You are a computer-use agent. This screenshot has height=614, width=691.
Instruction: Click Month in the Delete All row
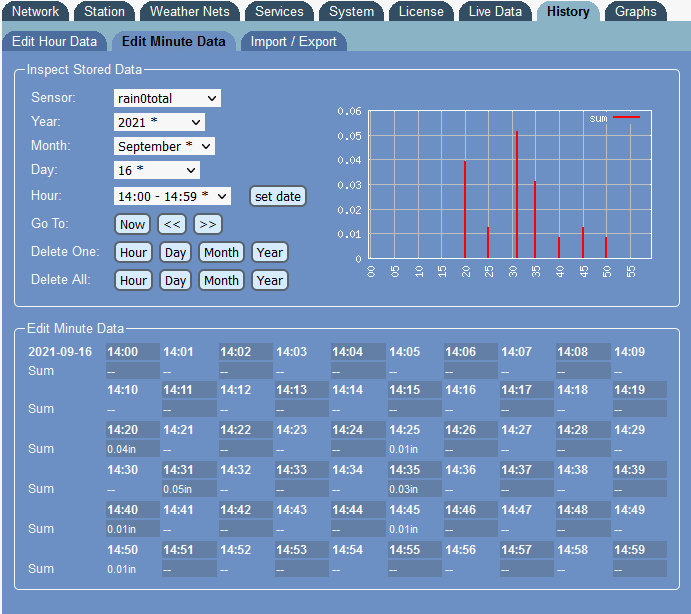click(x=221, y=280)
